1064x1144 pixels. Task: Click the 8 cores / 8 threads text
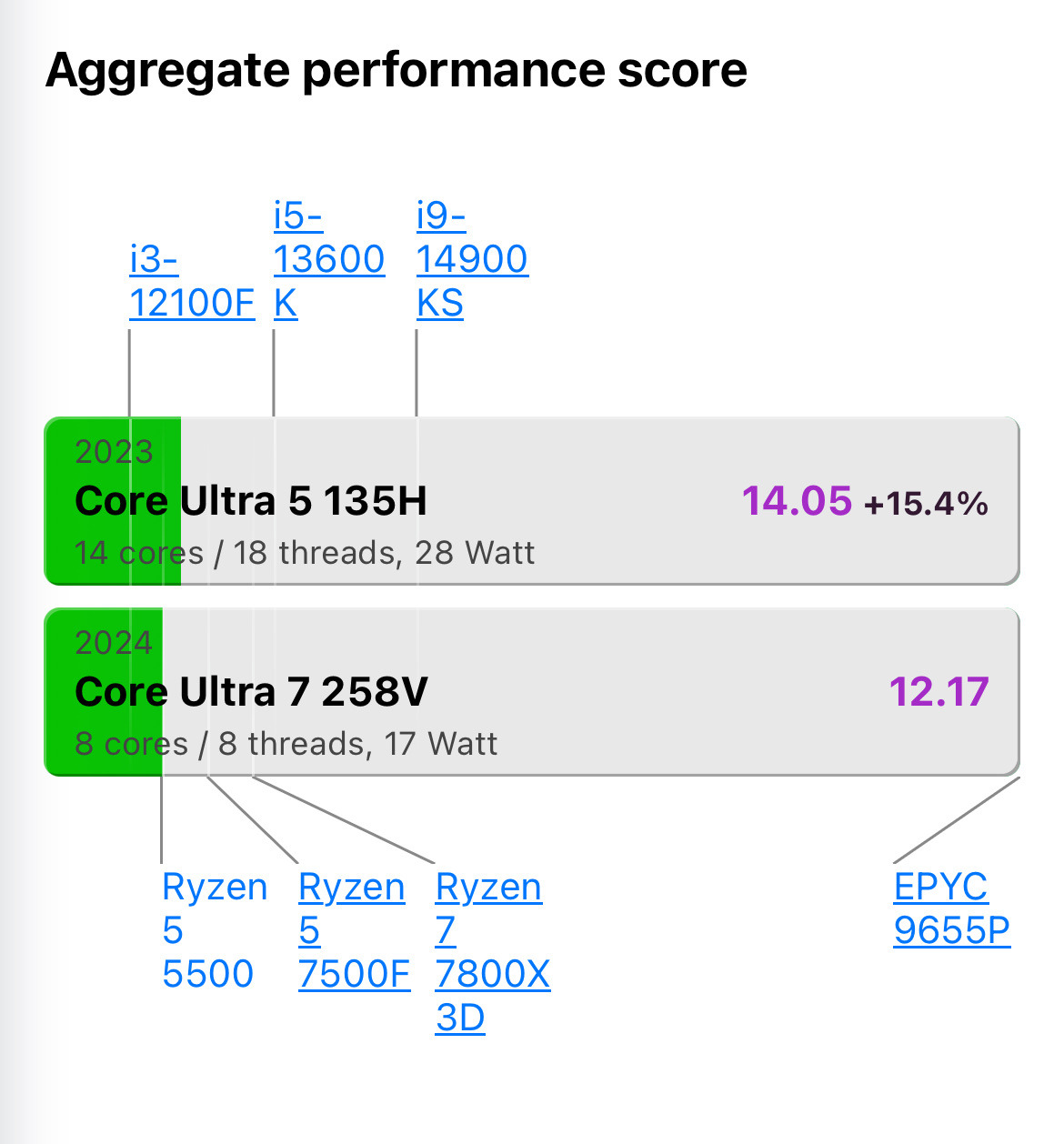286,744
